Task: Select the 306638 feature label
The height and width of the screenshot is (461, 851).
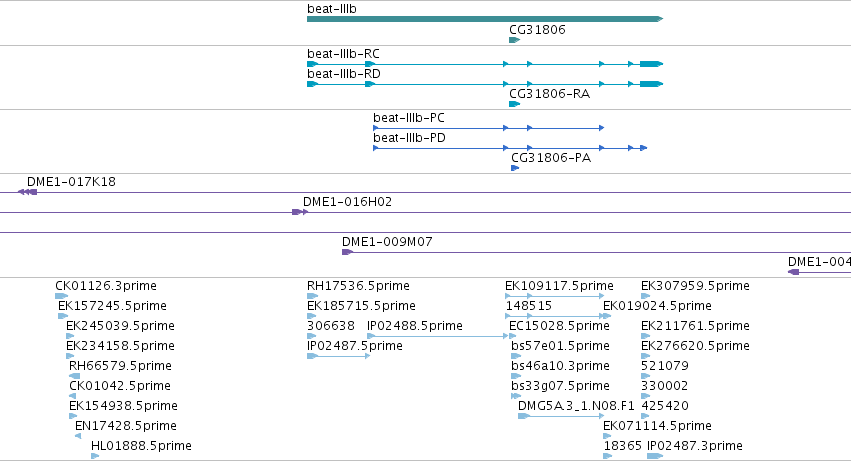Action: coord(331,326)
